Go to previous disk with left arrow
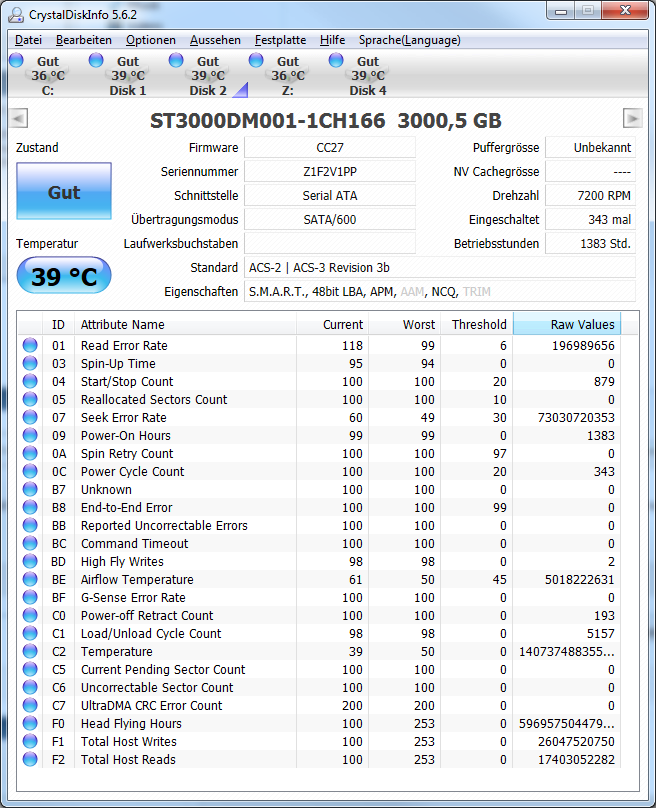Screen dimensions: 656x808 [x=19, y=119]
